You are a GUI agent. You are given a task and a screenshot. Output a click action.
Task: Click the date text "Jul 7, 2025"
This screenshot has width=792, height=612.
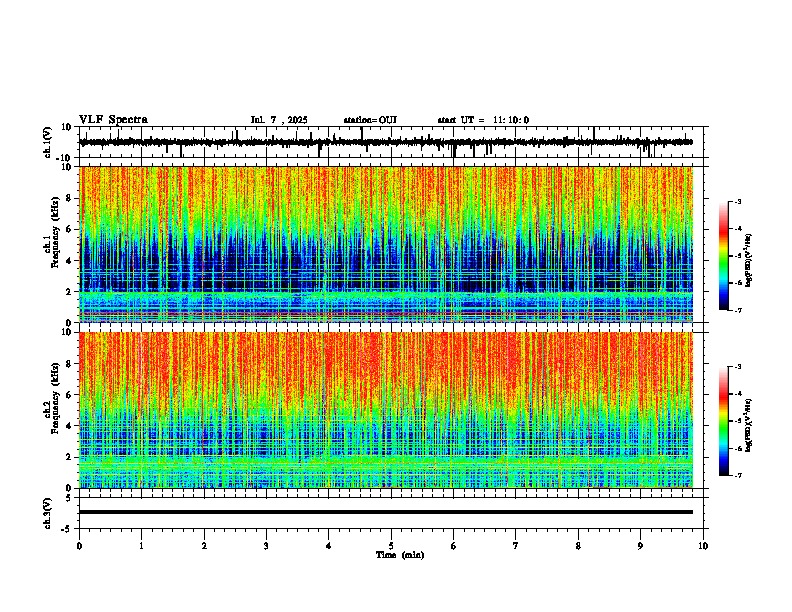[279, 120]
